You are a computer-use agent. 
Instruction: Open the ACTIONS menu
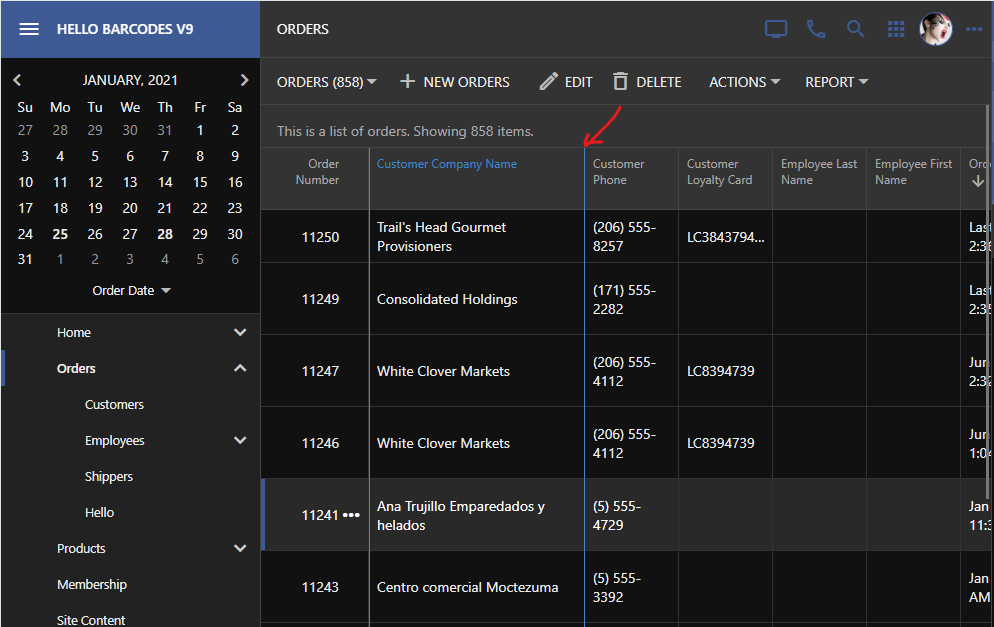(744, 82)
